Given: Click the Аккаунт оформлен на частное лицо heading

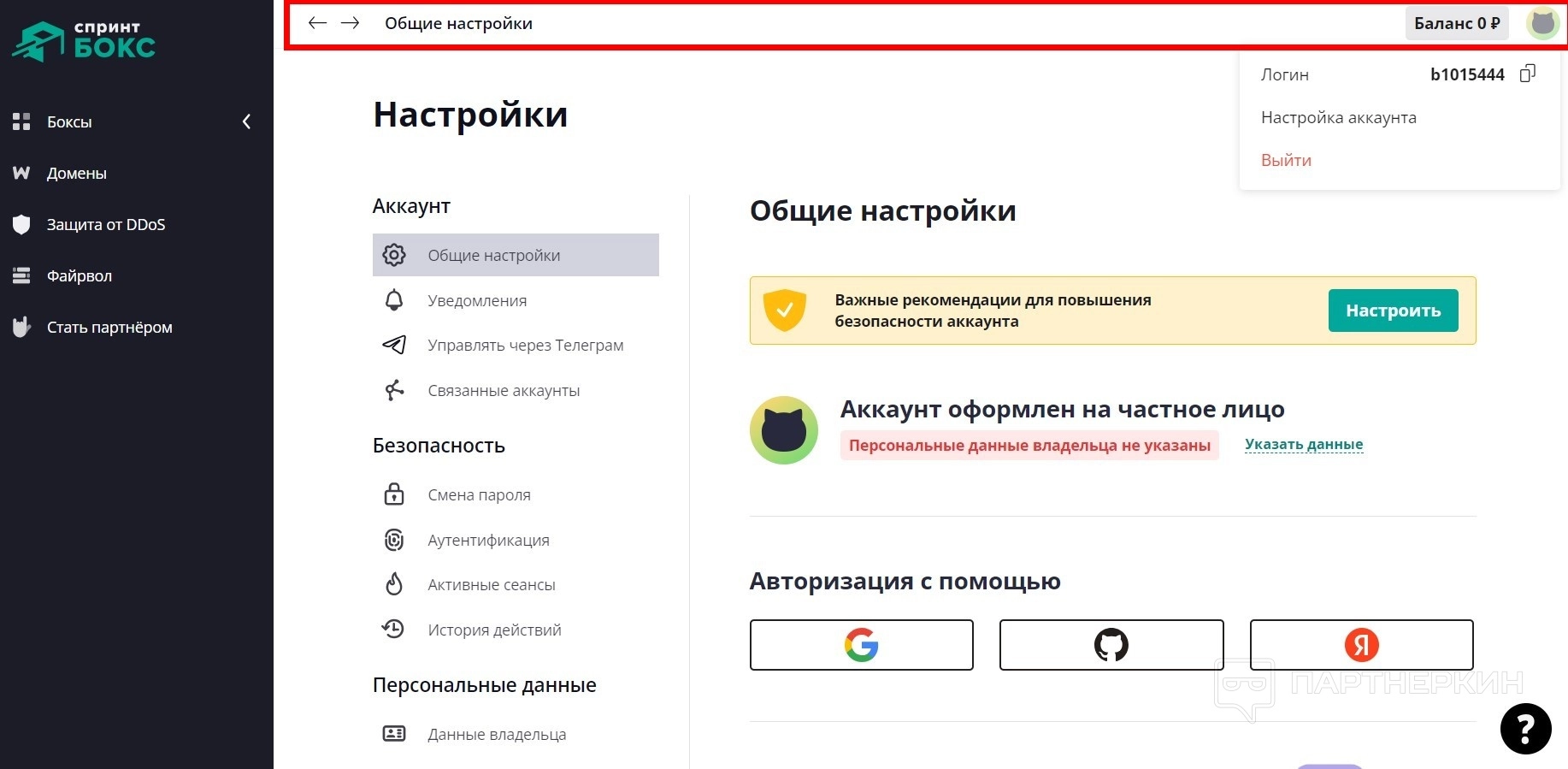Looking at the screenshot, I should click(1063, 409).
